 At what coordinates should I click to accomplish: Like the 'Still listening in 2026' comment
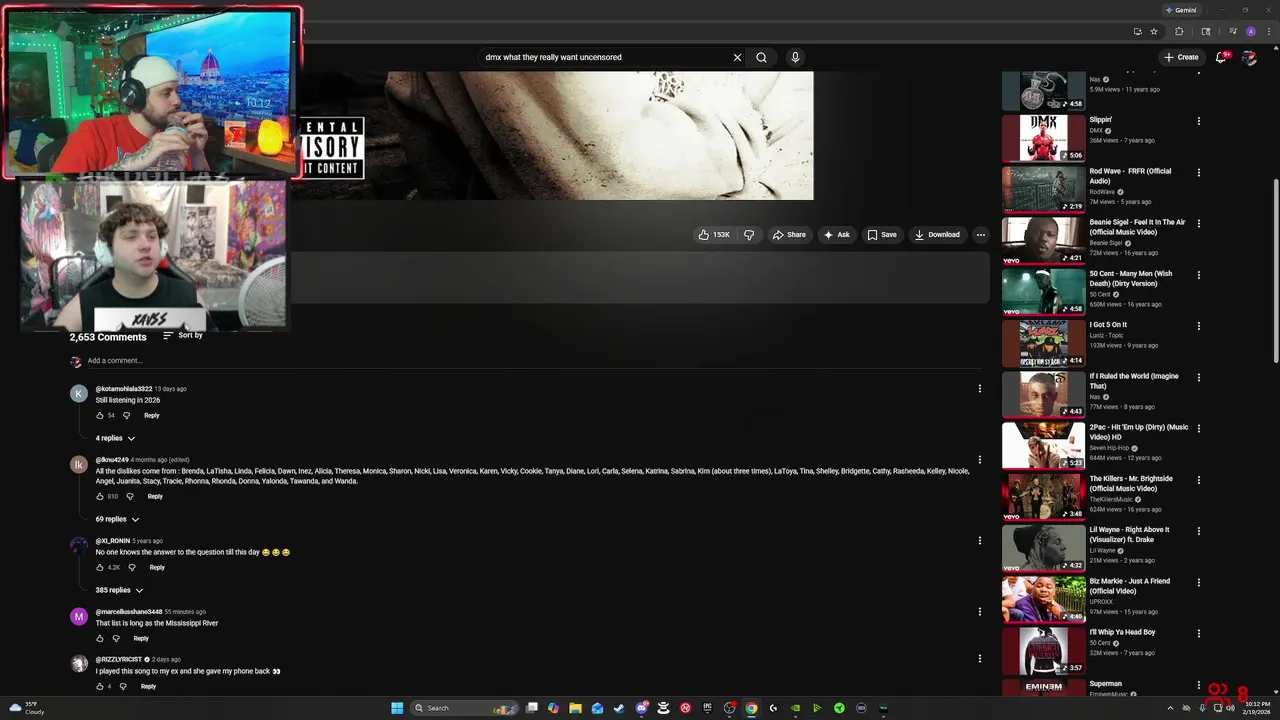[100, 415]
